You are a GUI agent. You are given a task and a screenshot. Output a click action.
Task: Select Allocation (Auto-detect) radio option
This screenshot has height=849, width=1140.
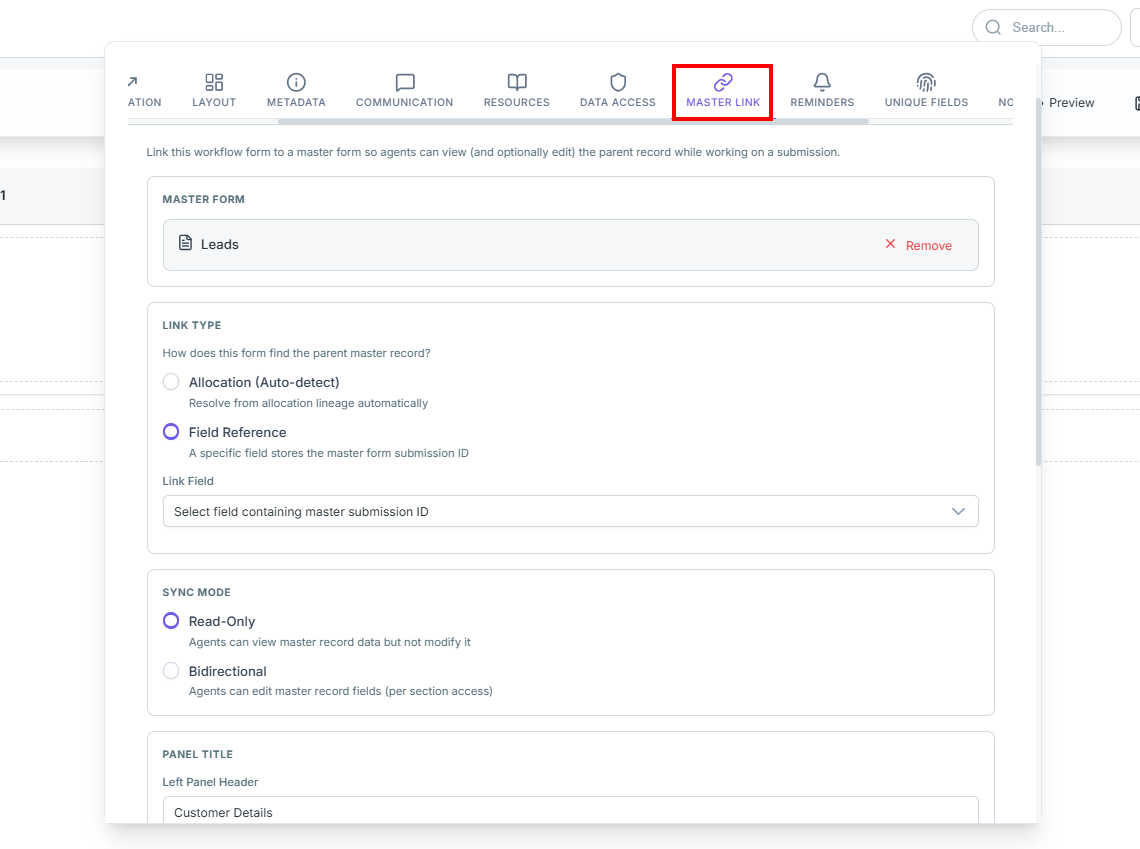171,382
